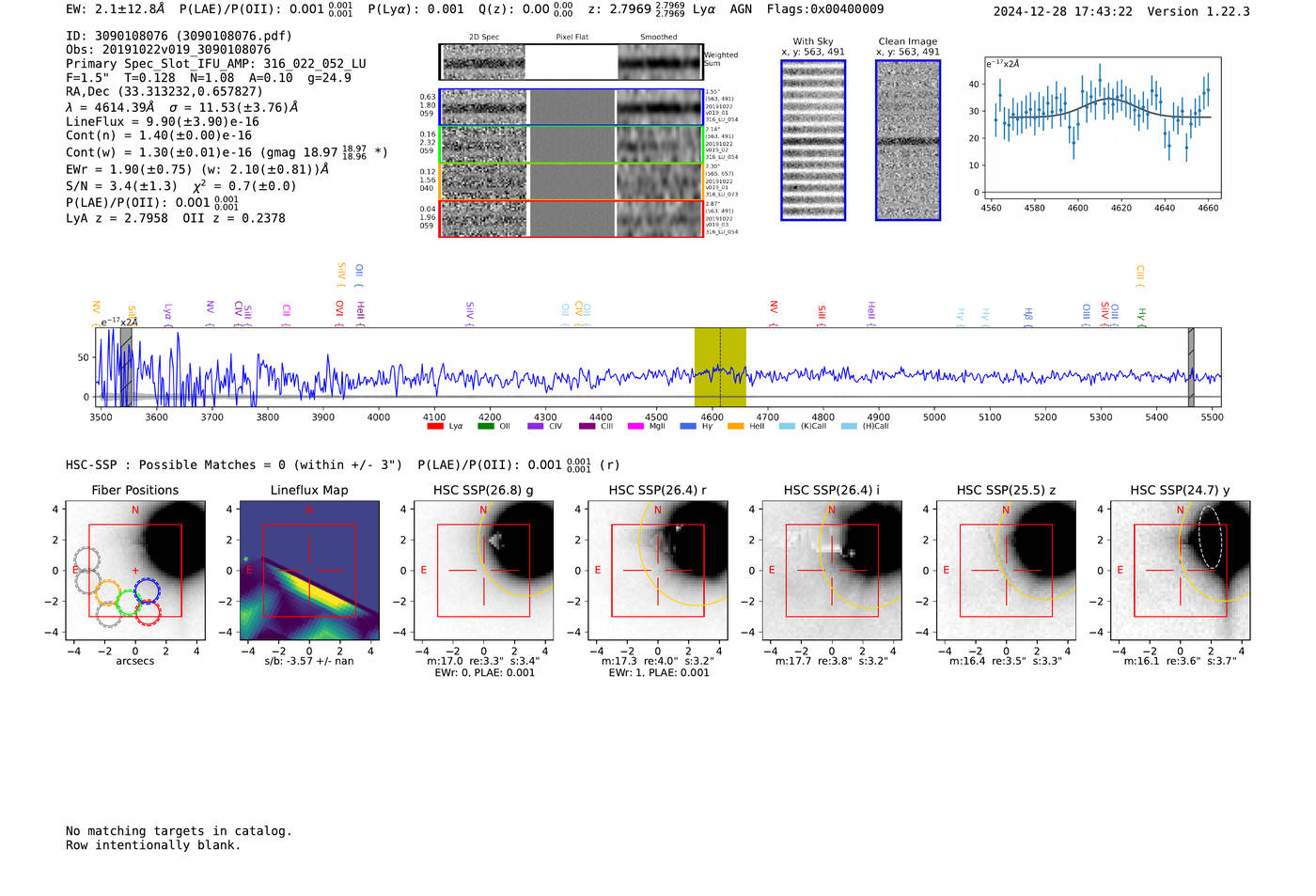
Task: Select the blue-bordered 2D fiber spectrum row
Action: click(x=572, y=107)
